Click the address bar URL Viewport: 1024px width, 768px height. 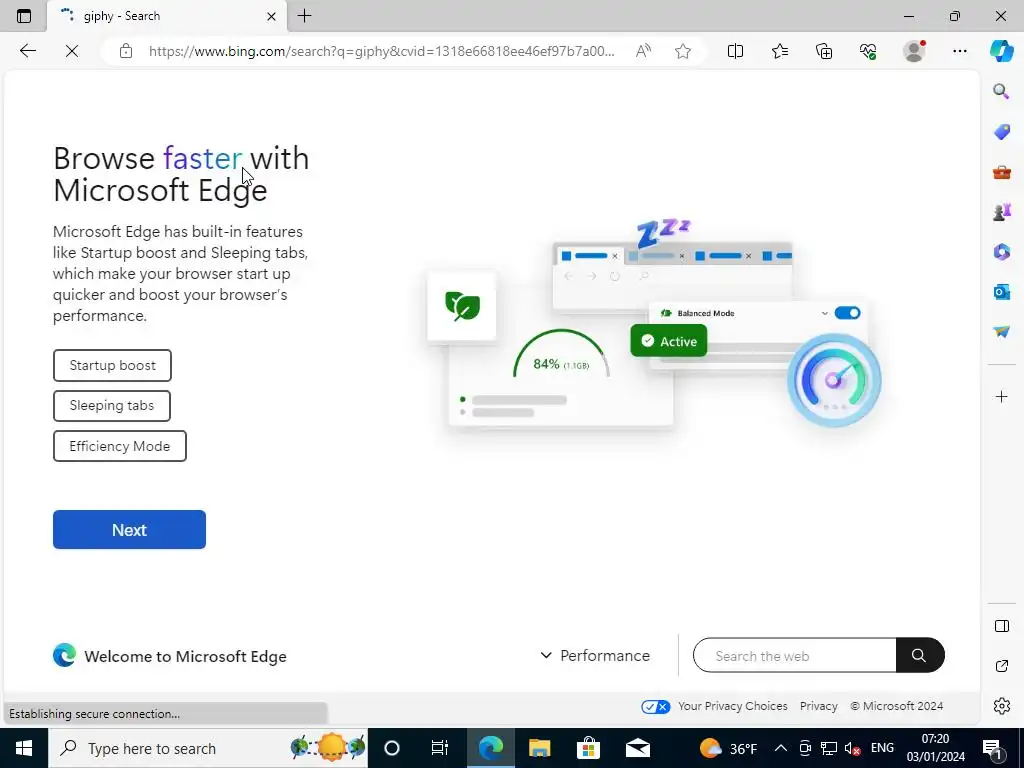tap(381, 51)
